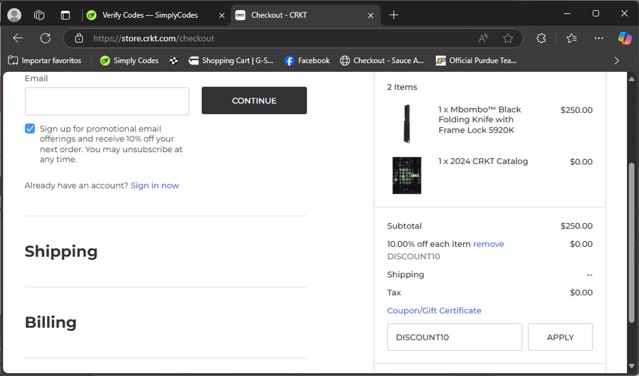Click the APPLY coupon button
639x376 pixels.
(560, 337)
